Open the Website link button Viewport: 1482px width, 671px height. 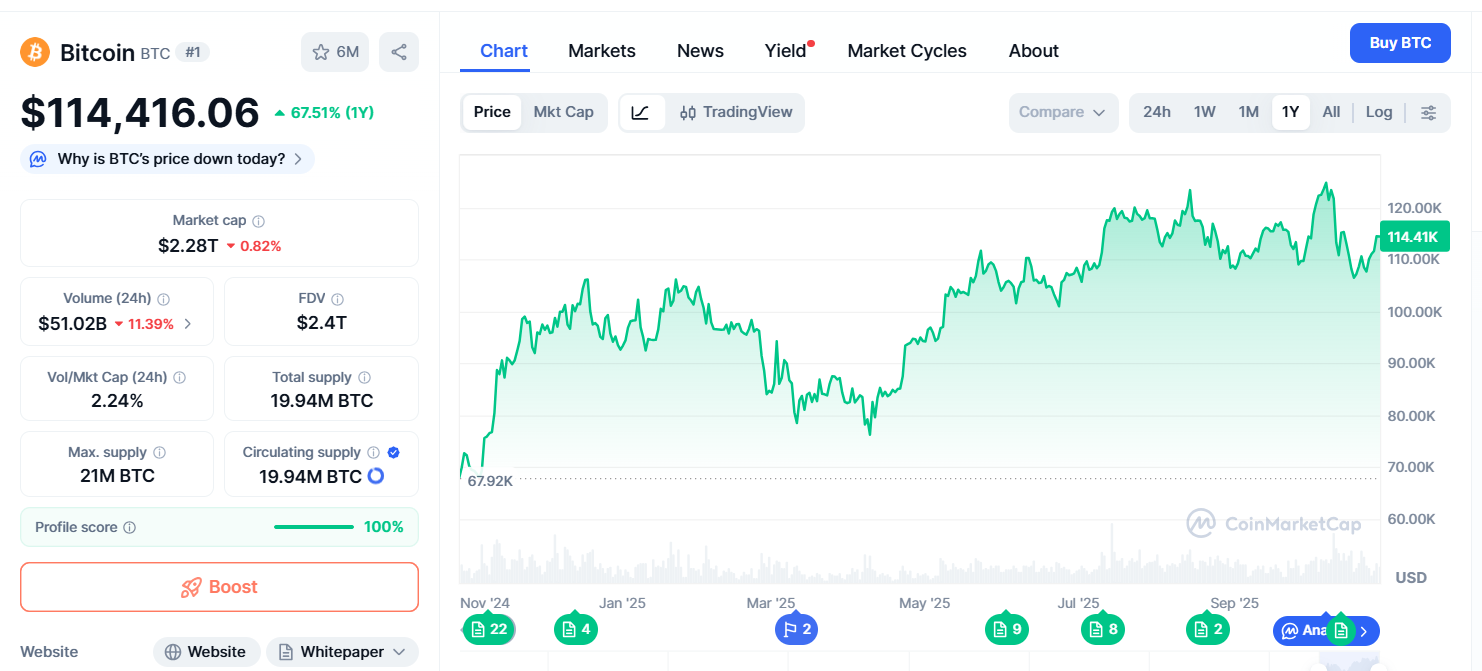(x=206, y=652)
